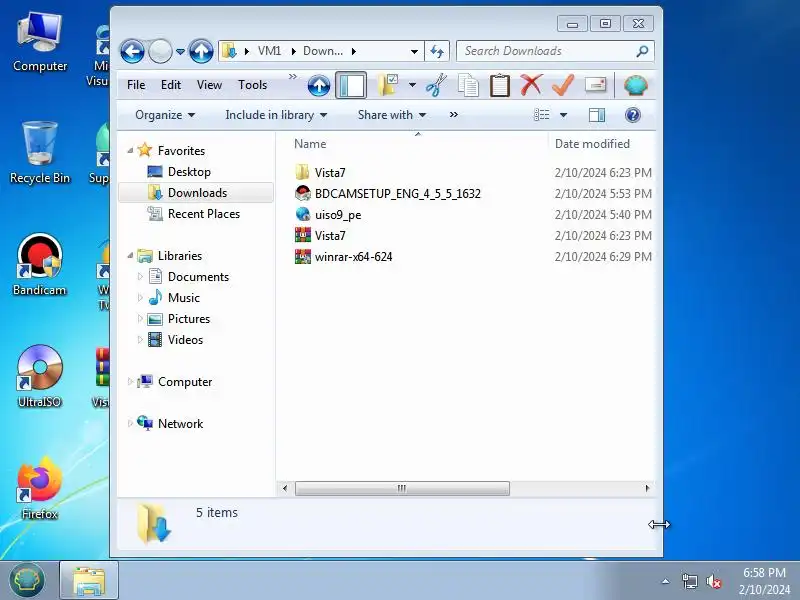Open Recent Places in Favorites
This screenshot has width=800, height=600.
pos(204,214)
